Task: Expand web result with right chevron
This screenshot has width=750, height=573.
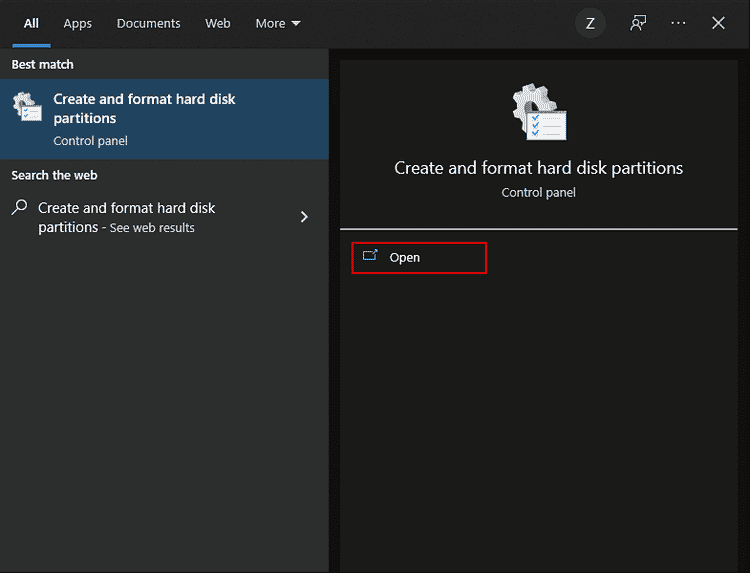Action: pyautogui.click(x=304, y=217)
